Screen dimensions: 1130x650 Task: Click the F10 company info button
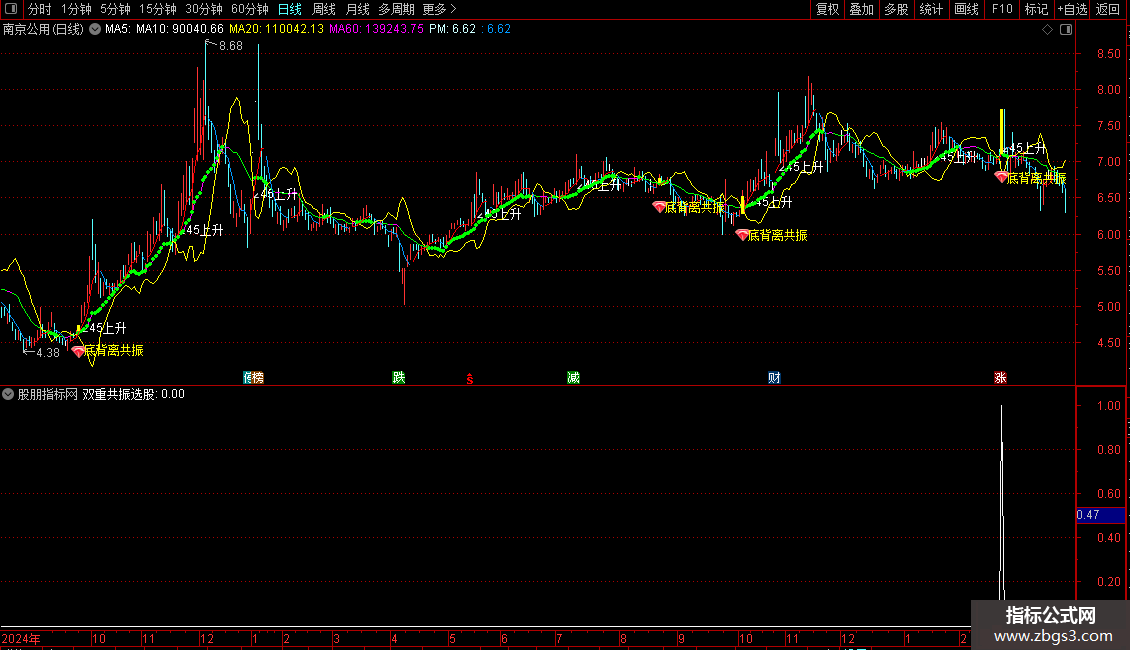tap(1002, 9)
